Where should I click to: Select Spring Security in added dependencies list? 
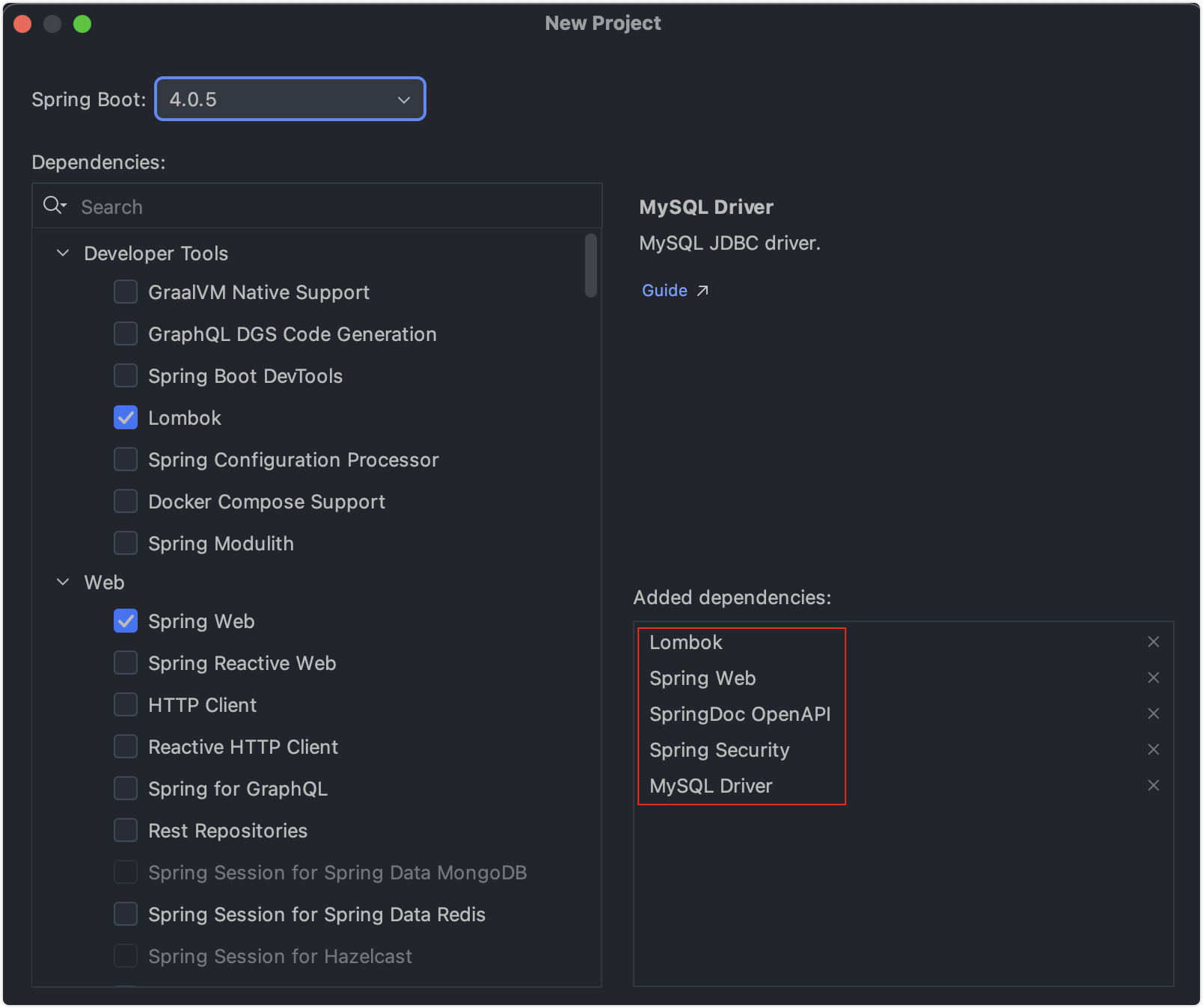click(x=719, y=750)
